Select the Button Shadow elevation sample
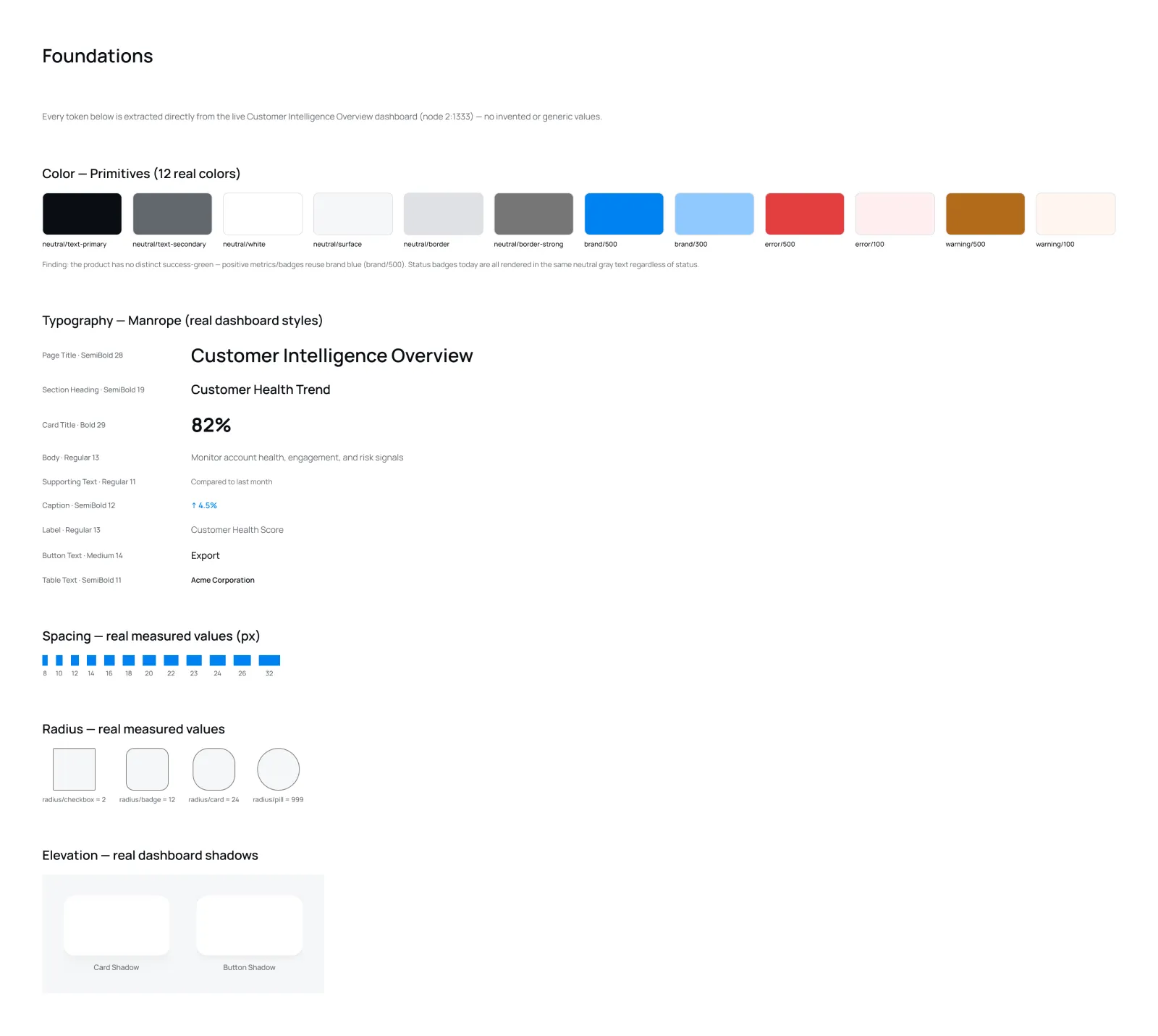This screenshot has height=1036, width=1158. tap(250, 925)
